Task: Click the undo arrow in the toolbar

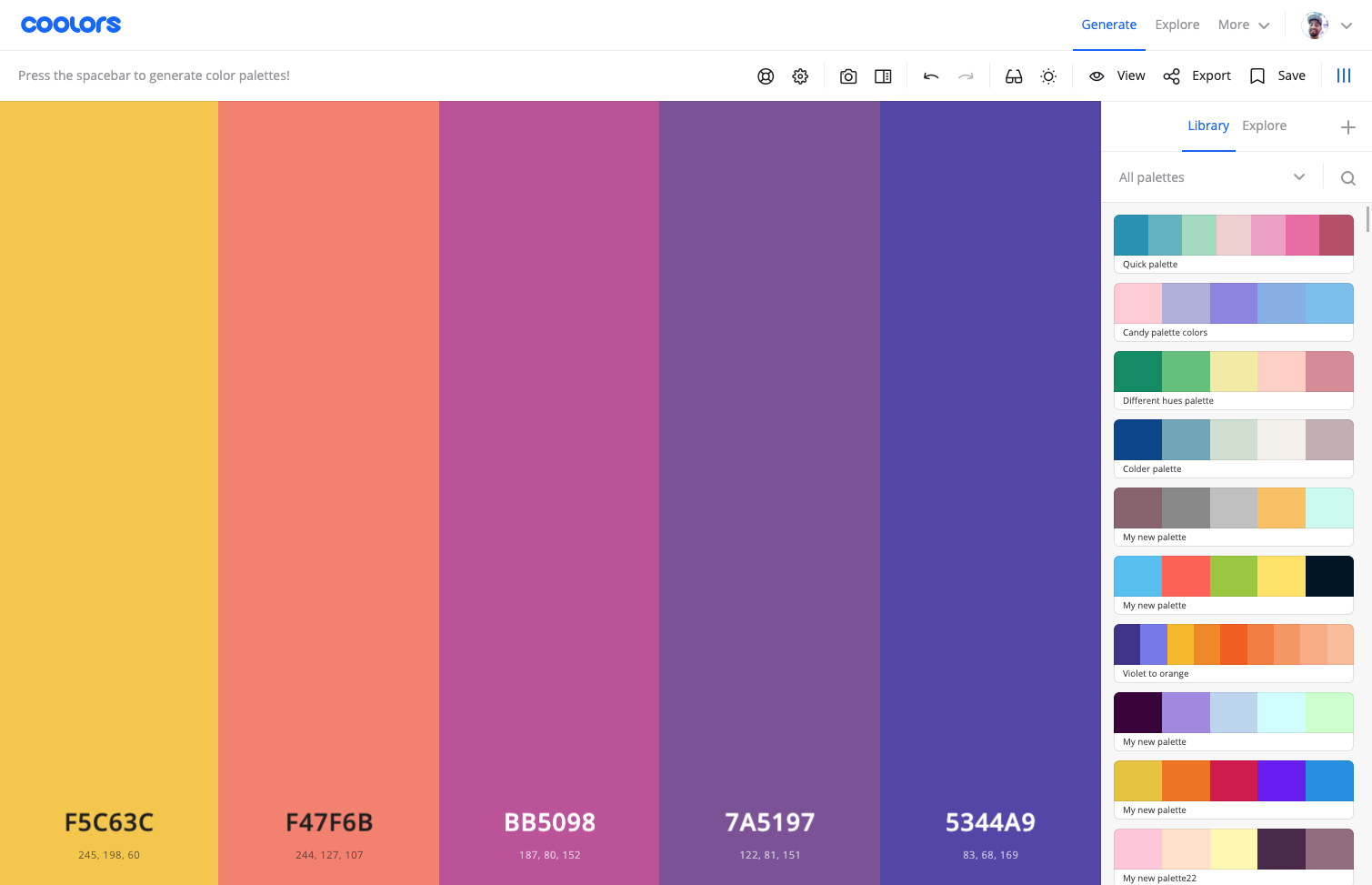Action: point(930,75)
